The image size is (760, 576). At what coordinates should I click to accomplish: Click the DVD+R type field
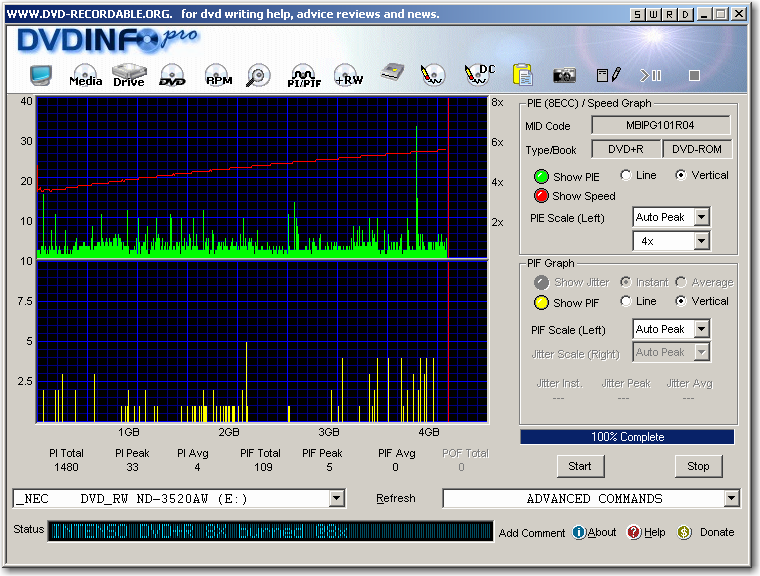coord(626,149)
